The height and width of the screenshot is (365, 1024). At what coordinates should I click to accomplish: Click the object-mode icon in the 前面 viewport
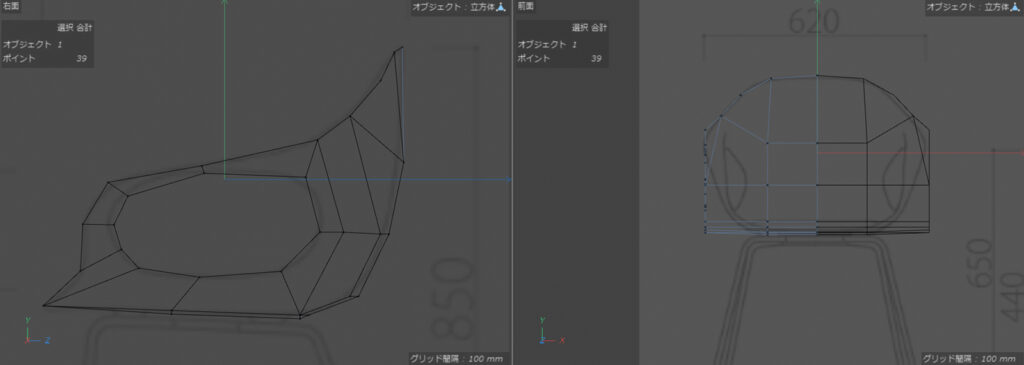point(1017,8)
